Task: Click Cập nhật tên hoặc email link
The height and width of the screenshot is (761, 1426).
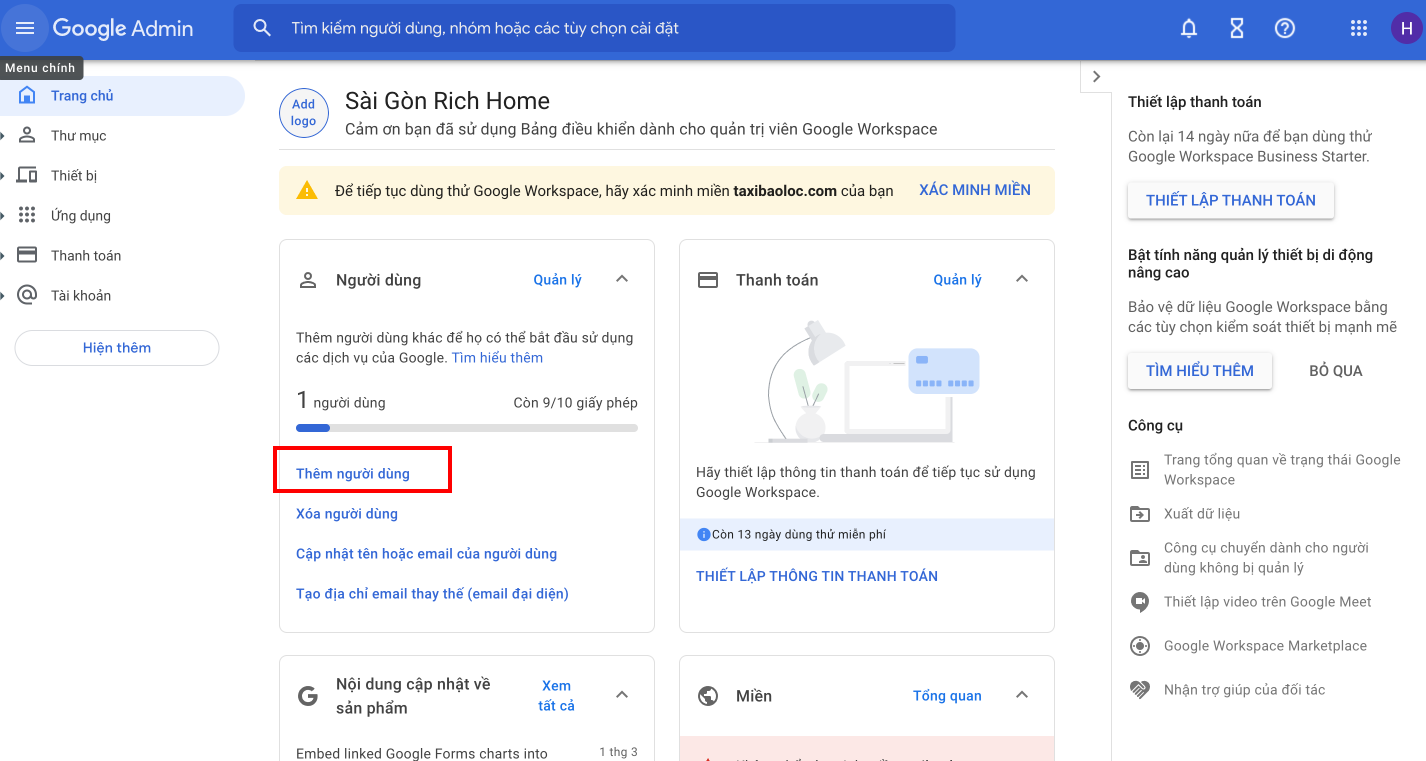Action: tap(427, 554)
